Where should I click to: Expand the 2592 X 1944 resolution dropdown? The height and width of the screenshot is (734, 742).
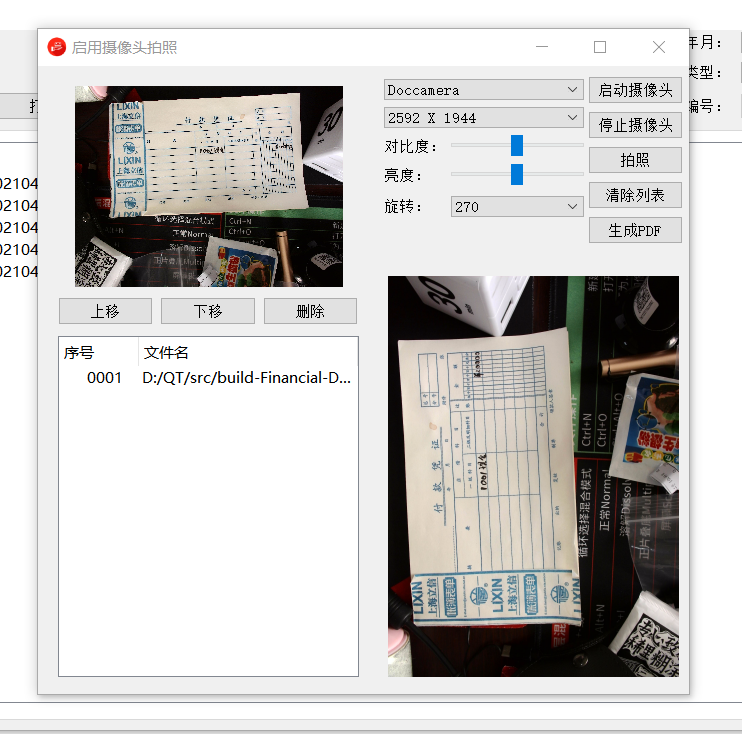tap(484, 118)
